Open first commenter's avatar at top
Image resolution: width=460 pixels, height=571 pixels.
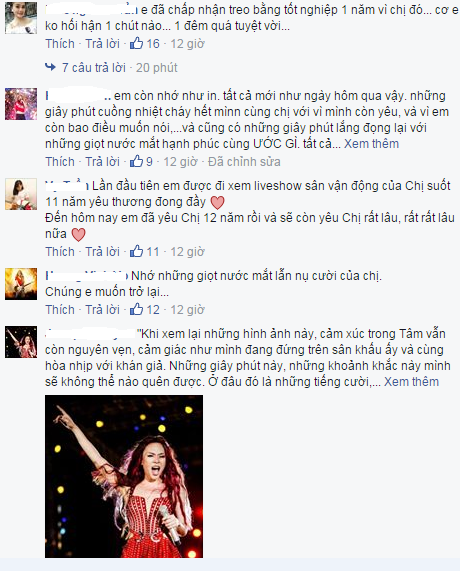point(21,18)
